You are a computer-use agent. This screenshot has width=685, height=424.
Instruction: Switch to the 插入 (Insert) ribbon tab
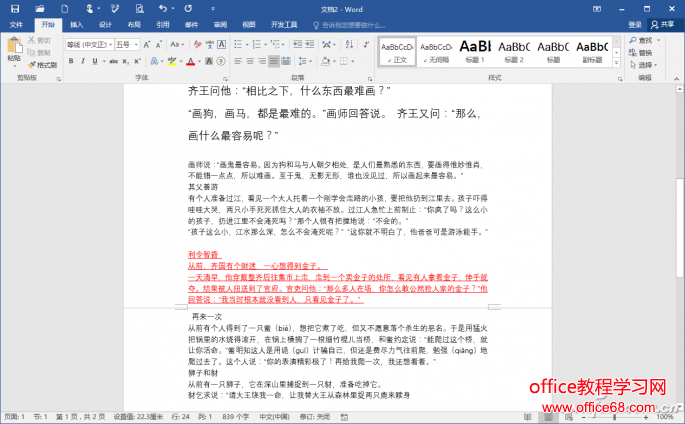click(x=77, y=24)
